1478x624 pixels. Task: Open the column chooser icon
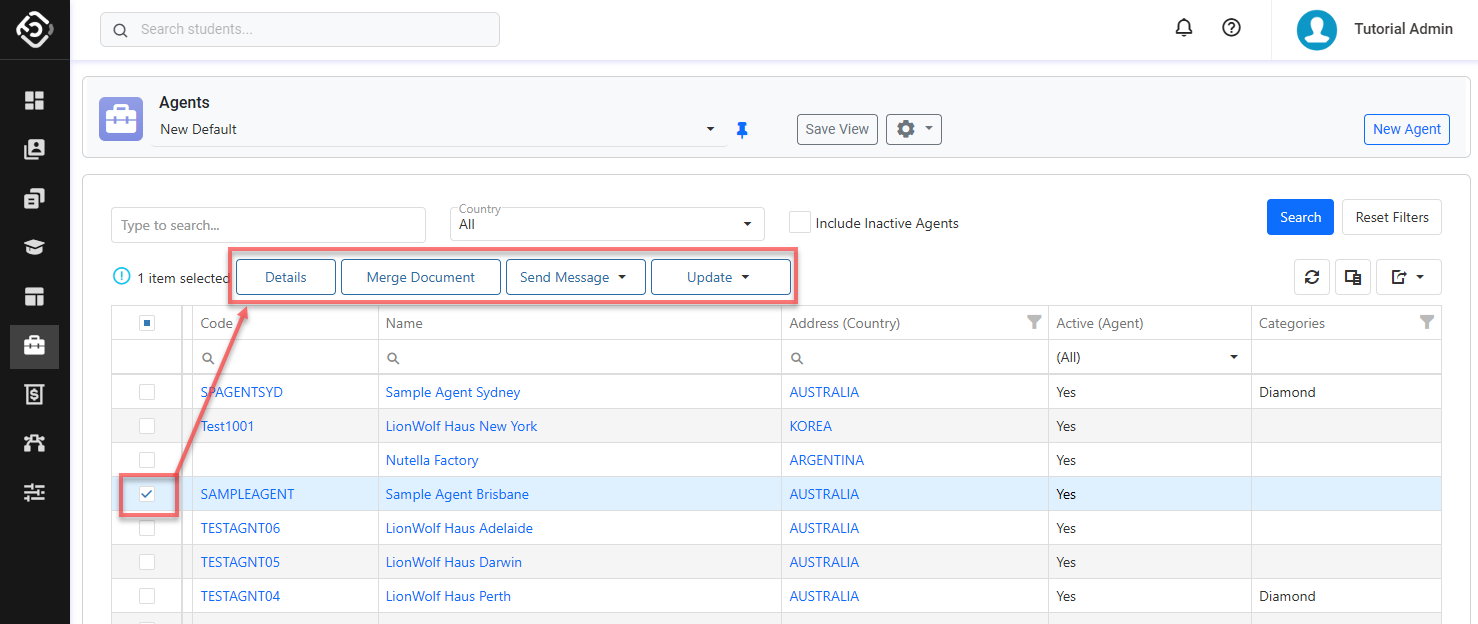pos(1352,277)
